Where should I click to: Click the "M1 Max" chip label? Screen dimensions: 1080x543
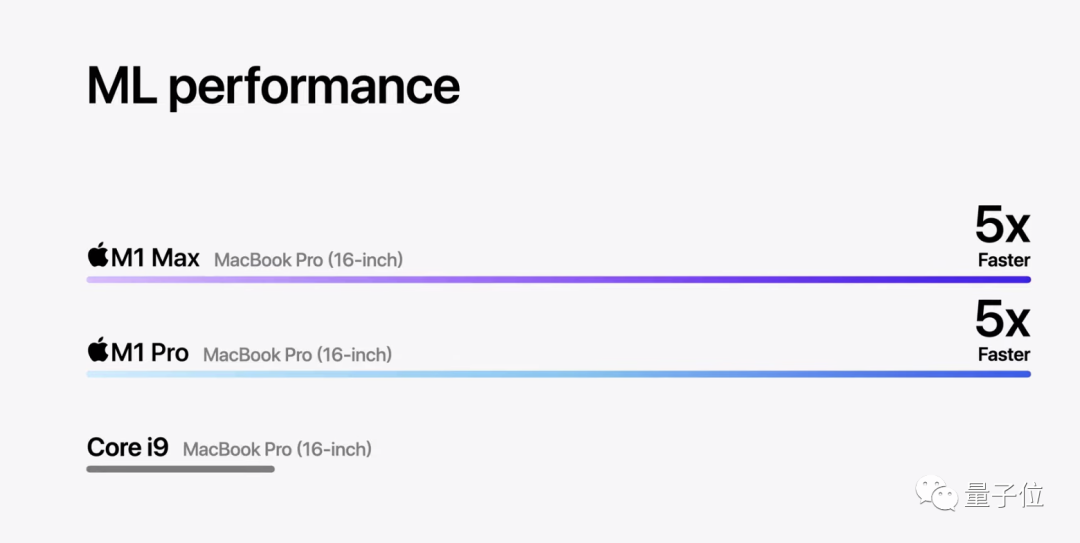coord(155,258)
